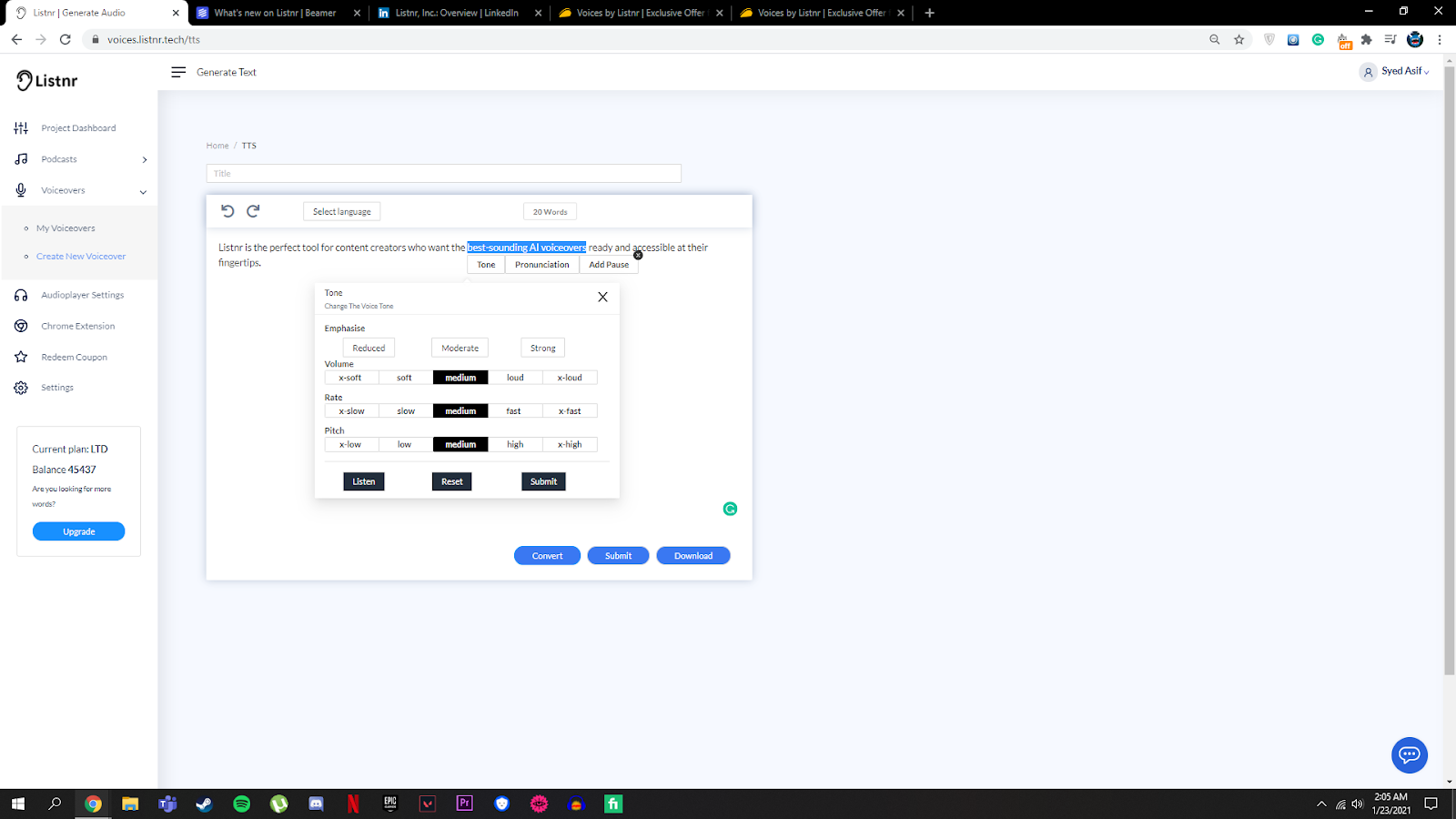Open My Voiceovers in sidebar
Viewport: 1456px width, 819px height.
point(66,228)
